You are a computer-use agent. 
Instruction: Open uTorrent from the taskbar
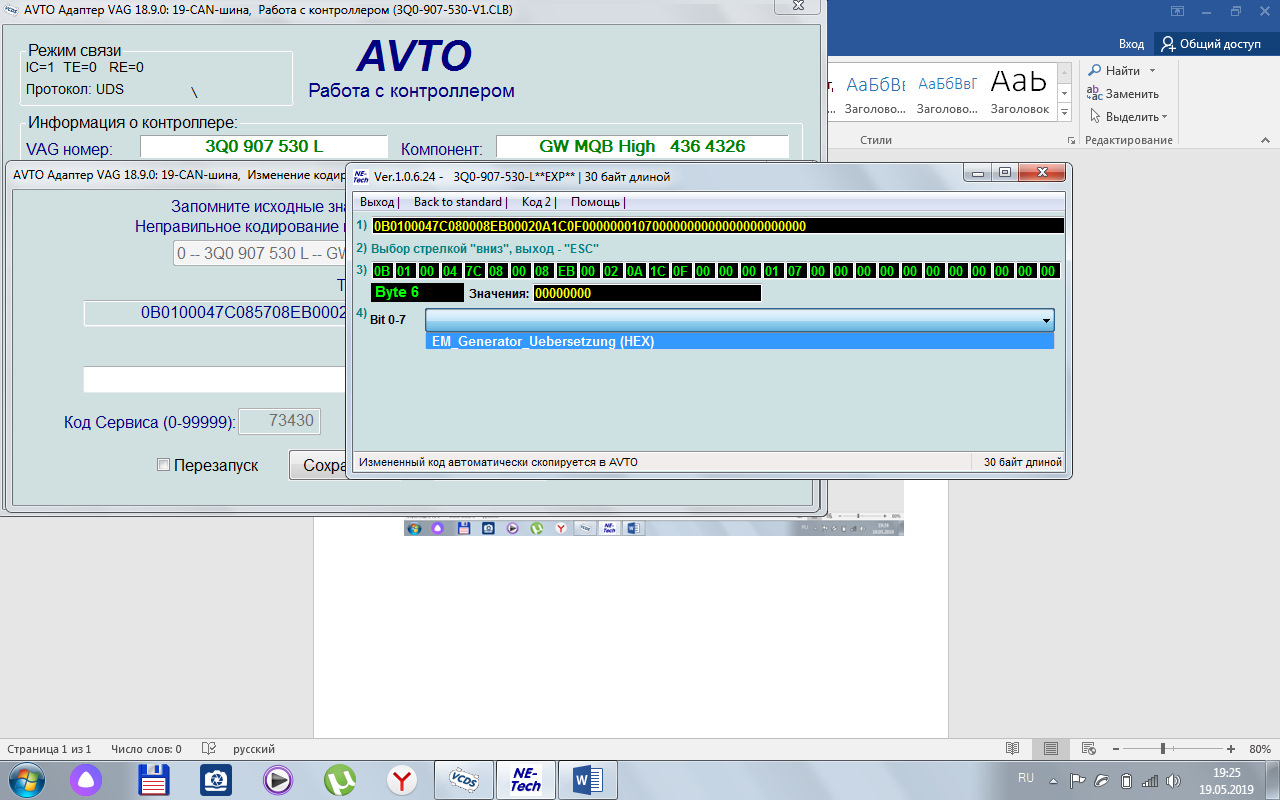(340, 779)
